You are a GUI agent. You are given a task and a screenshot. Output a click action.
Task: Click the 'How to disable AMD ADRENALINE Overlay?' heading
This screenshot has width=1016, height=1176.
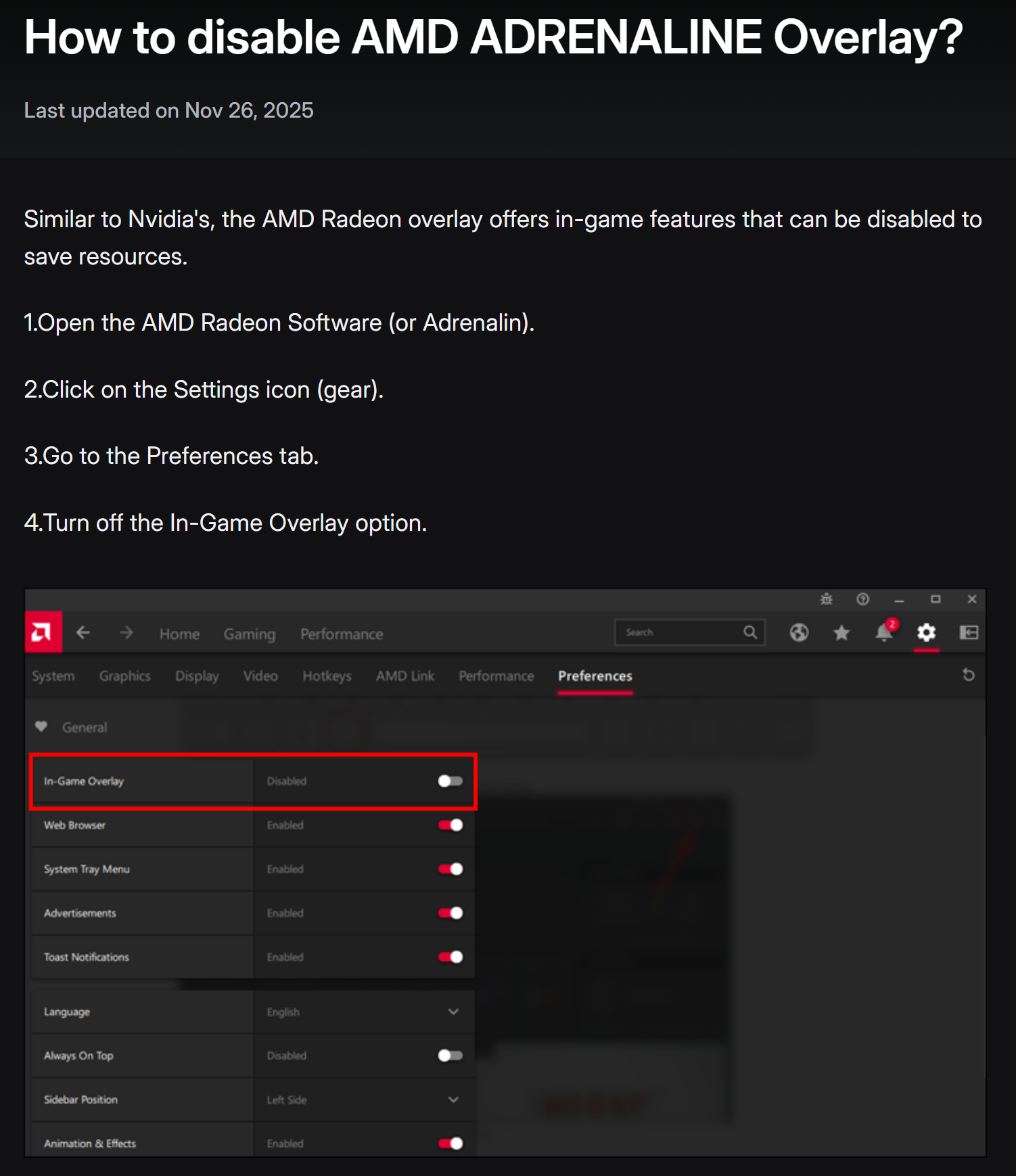tap(493, 38)
